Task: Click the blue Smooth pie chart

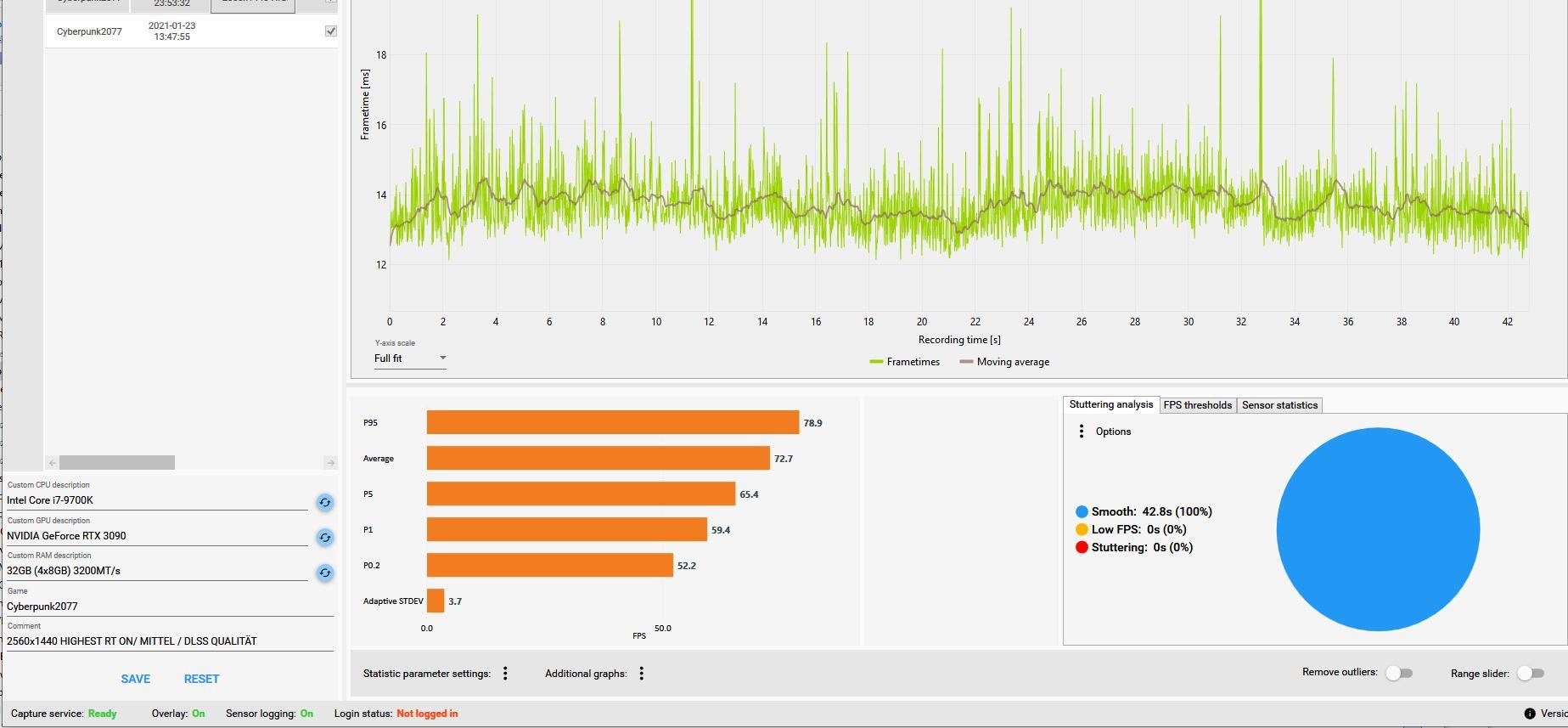Action: coord(1378,529)
